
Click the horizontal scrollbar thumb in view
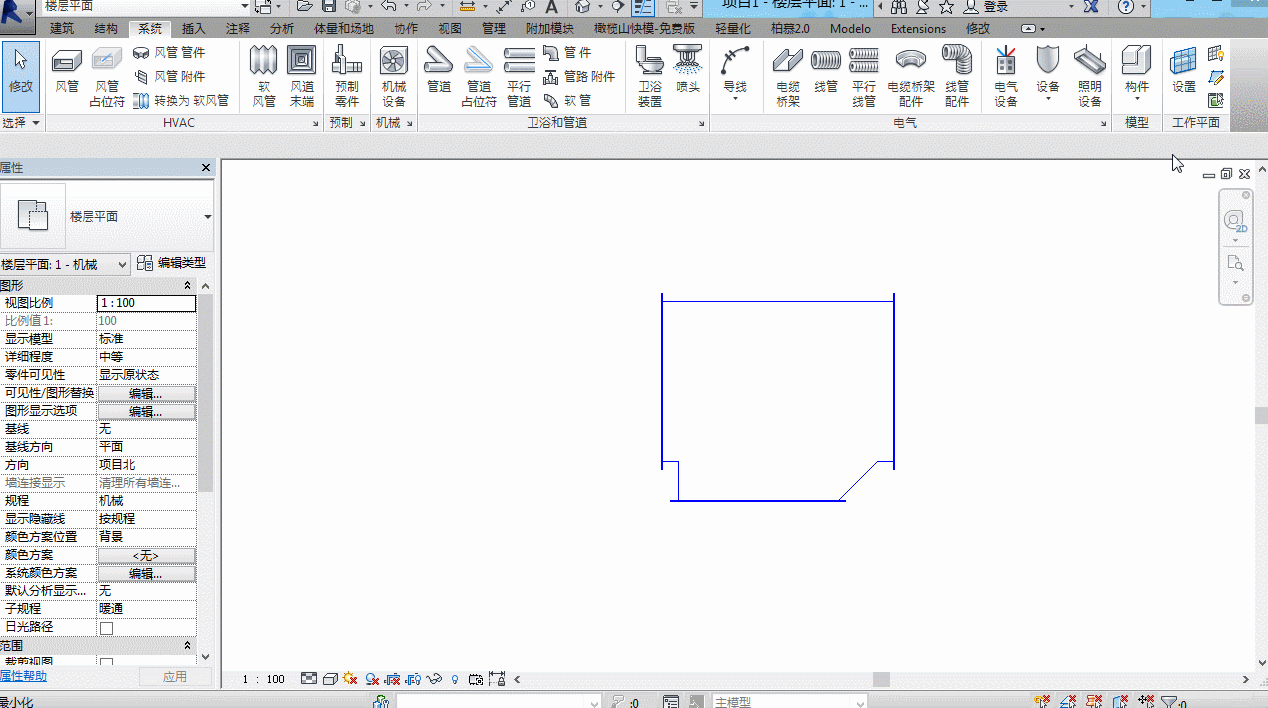point(881,679)
